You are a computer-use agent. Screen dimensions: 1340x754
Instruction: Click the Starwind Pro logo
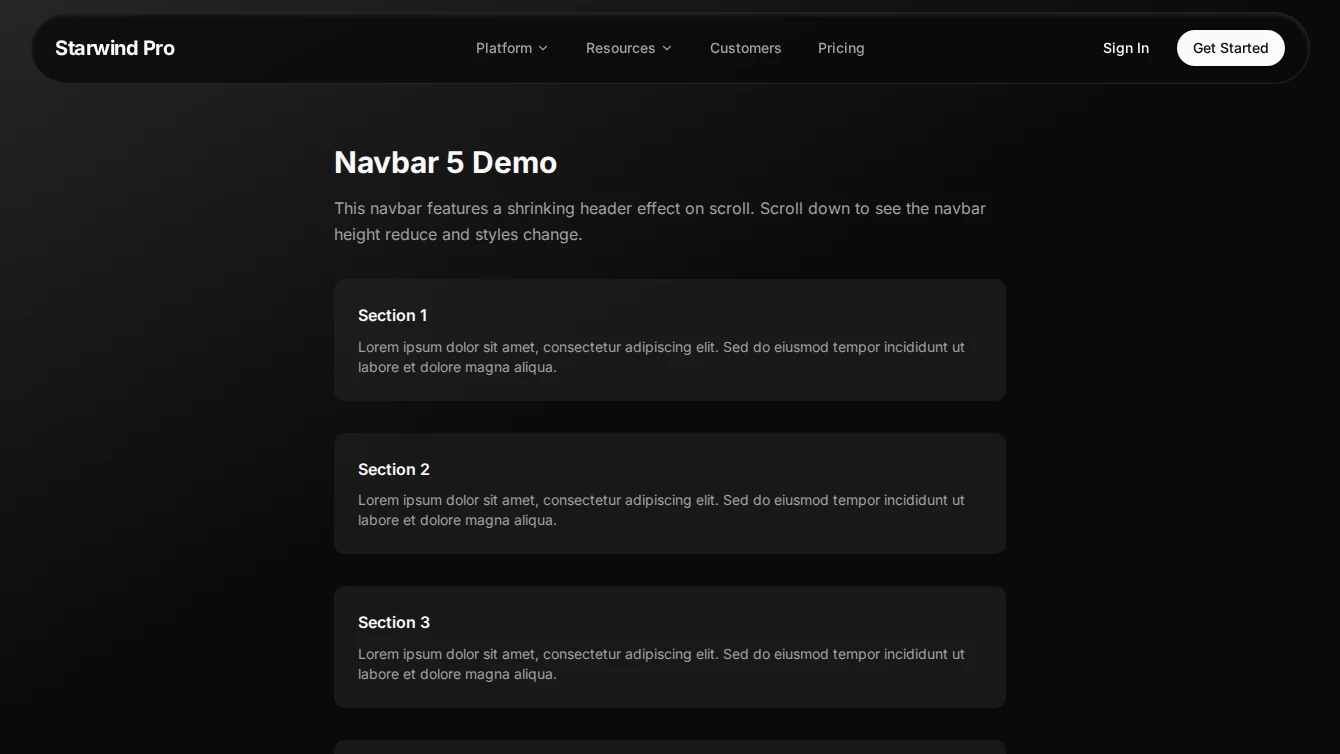point(114,48)
